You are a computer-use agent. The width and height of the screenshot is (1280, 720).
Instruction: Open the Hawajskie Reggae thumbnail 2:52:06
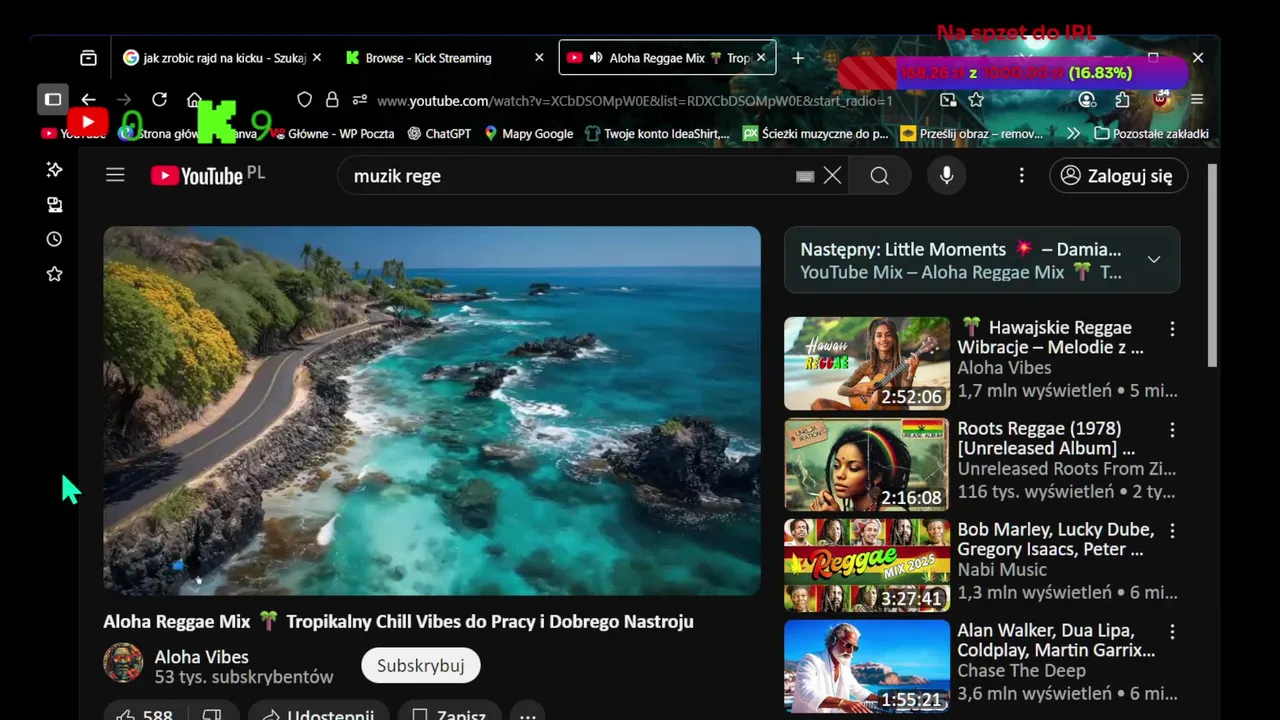[x=867, y=364]
